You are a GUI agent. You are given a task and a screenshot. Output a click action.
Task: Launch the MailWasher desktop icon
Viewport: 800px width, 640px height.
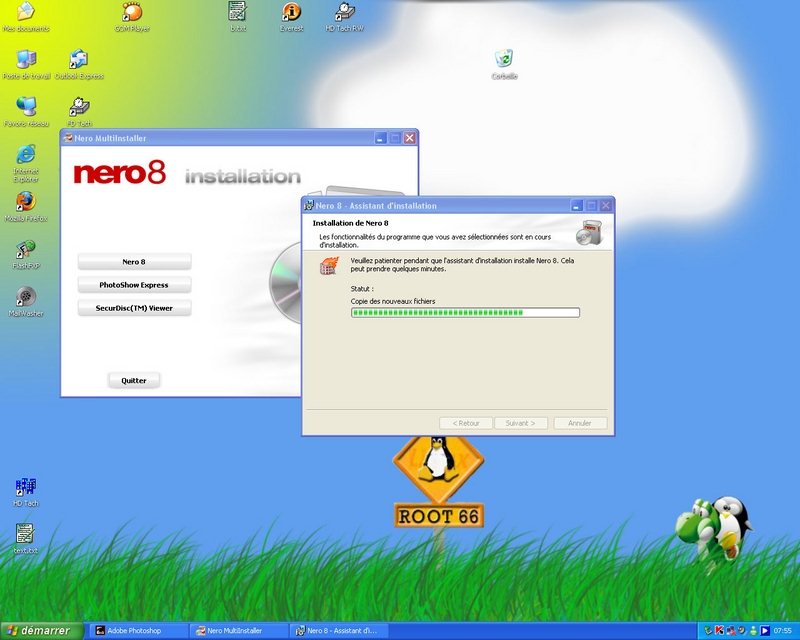tap(26, 302)
